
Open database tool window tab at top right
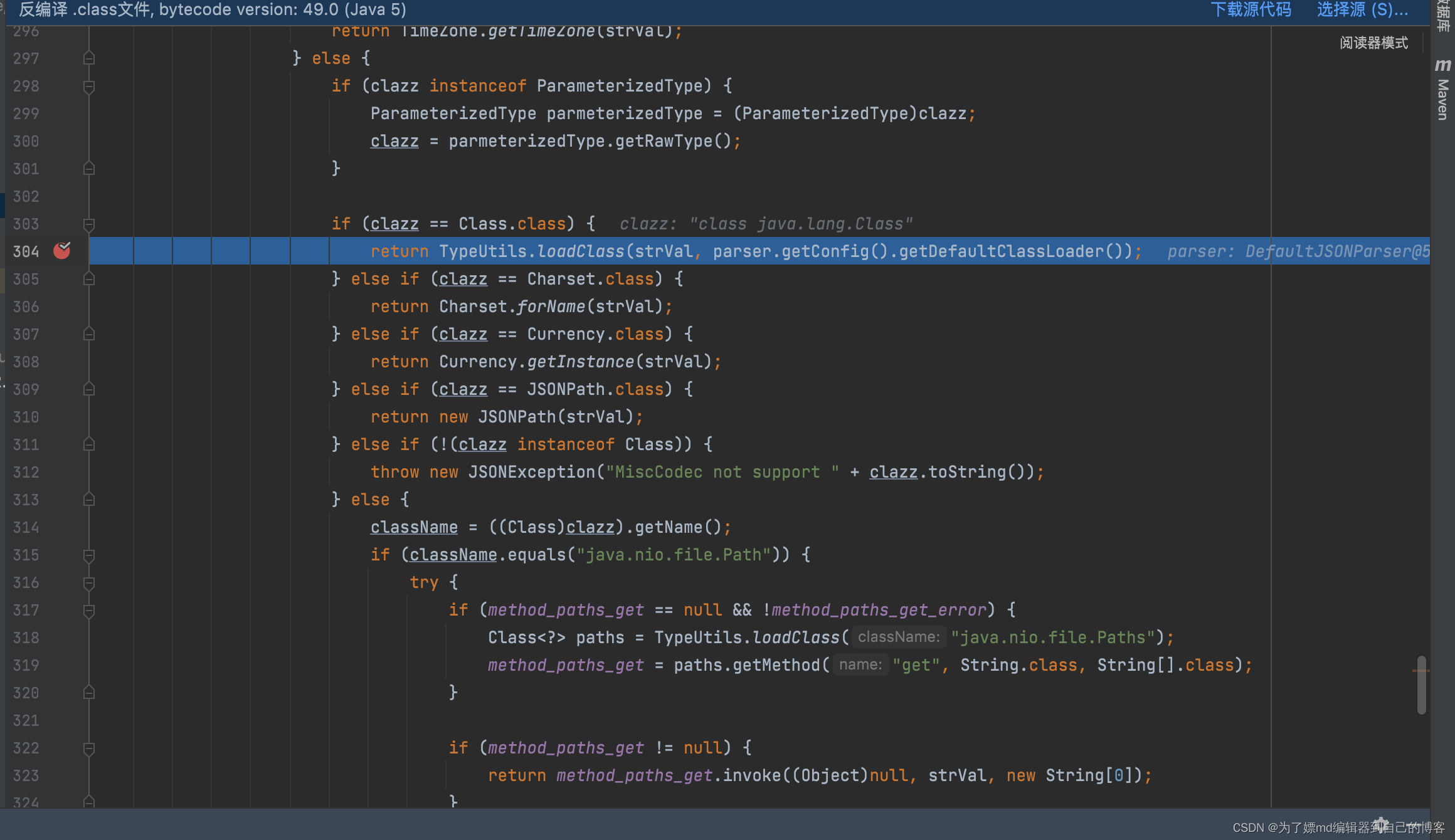click(1442, 16)
